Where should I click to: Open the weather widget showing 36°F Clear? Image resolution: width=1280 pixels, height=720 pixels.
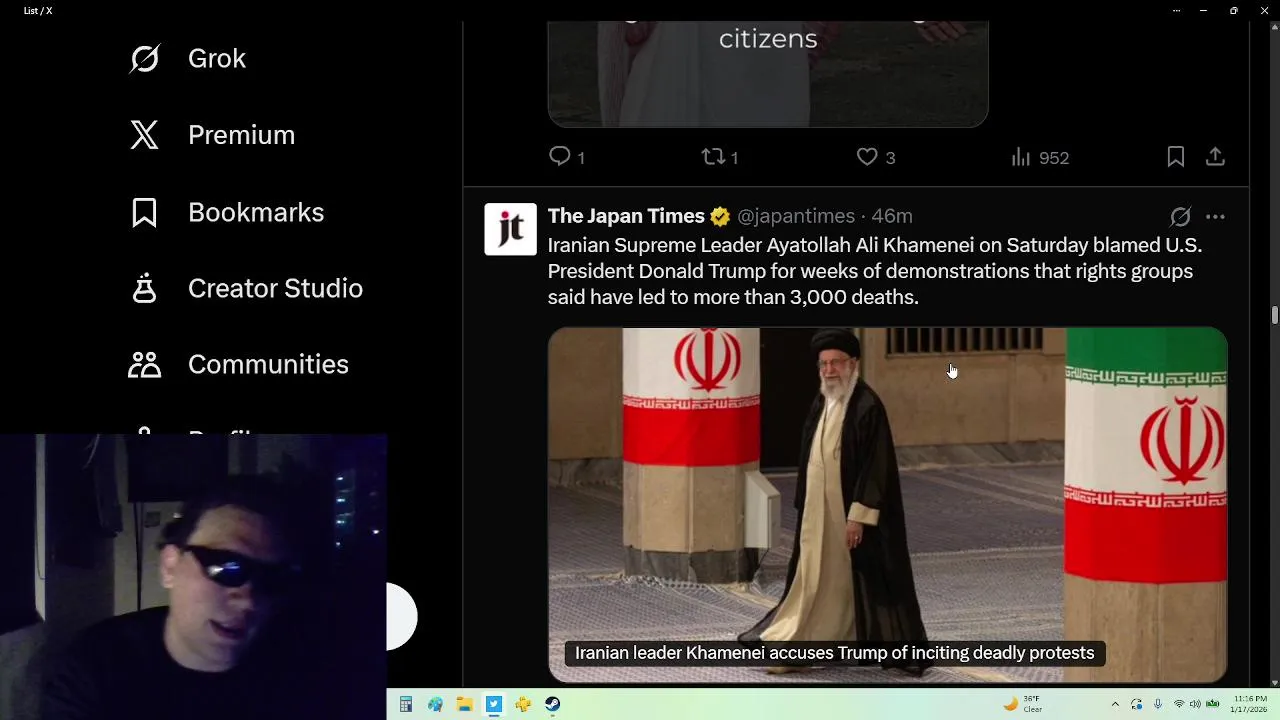[1023, 704]
